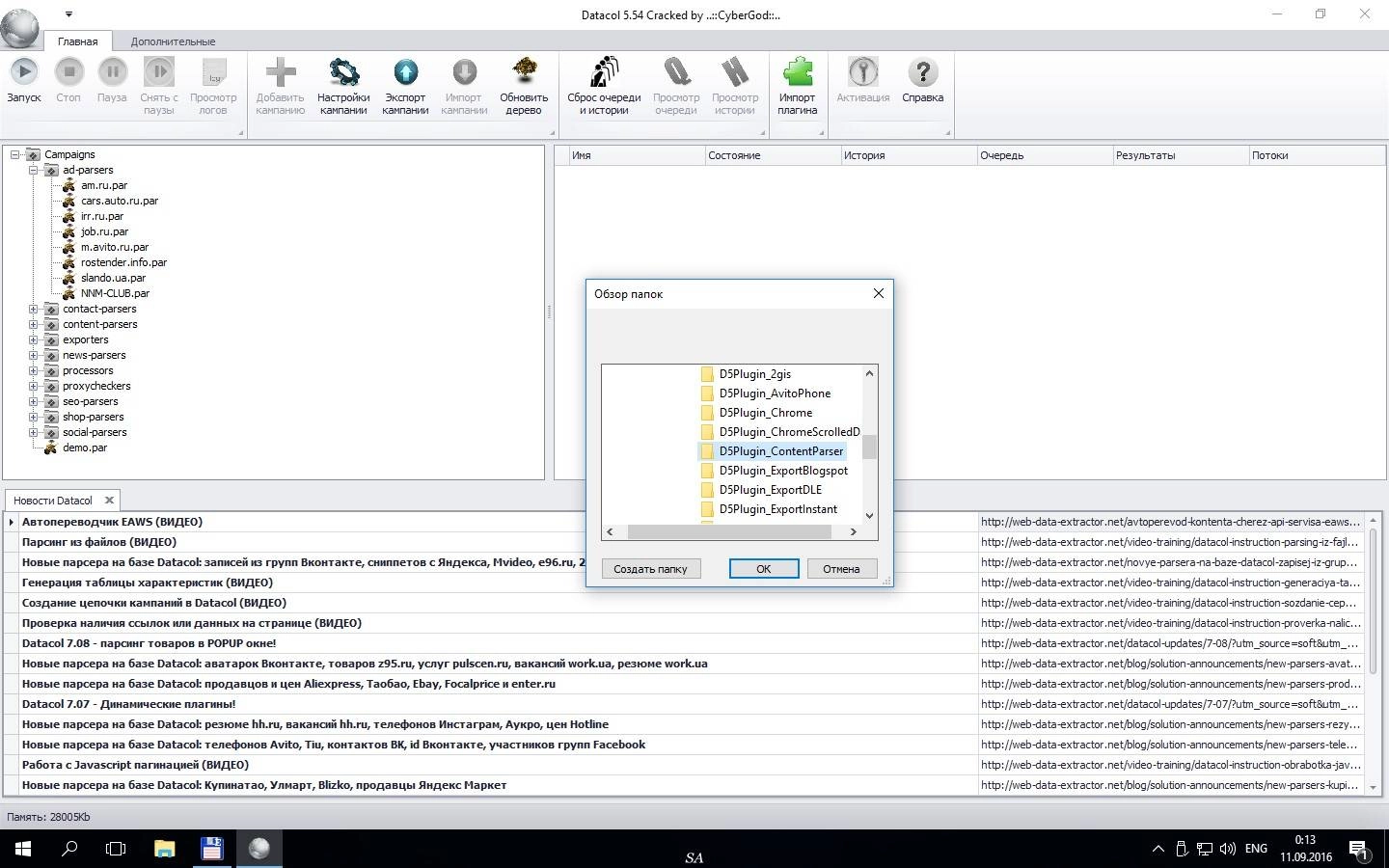The image size is (1389, 868).
Task: Click the Пауза toolbar icon
Action: pyautogui.click(x=112, y=72)
